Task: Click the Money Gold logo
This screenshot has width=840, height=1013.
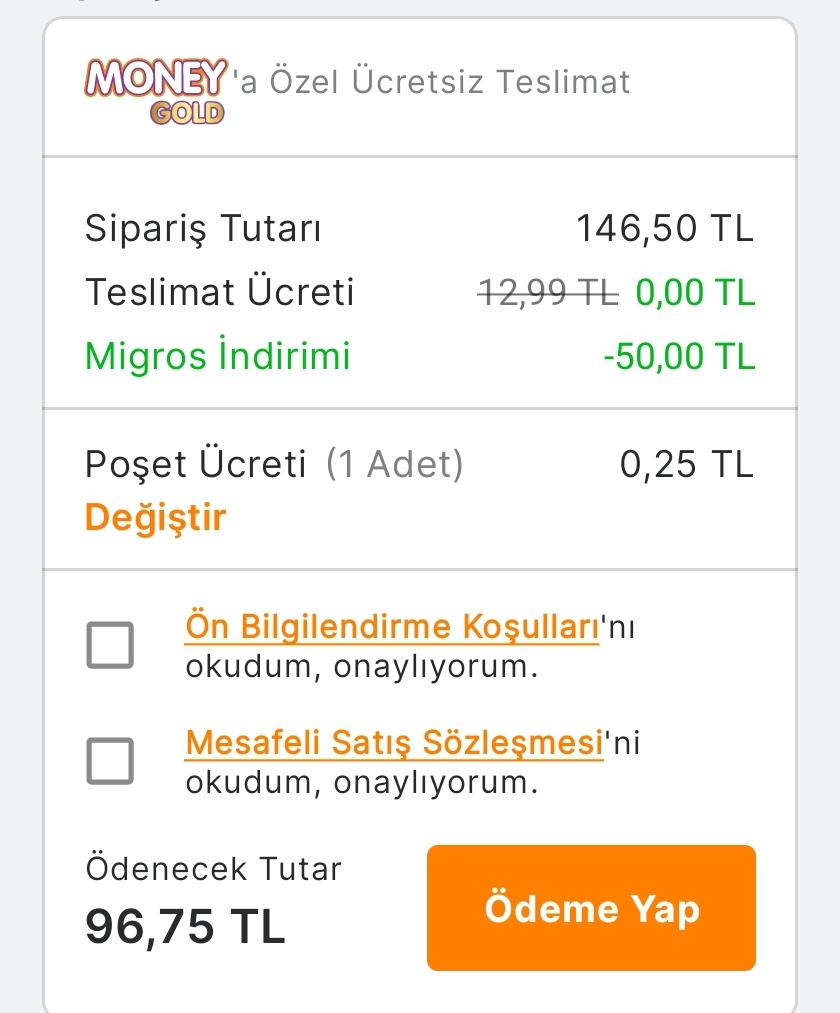Action: click(158, 90)
